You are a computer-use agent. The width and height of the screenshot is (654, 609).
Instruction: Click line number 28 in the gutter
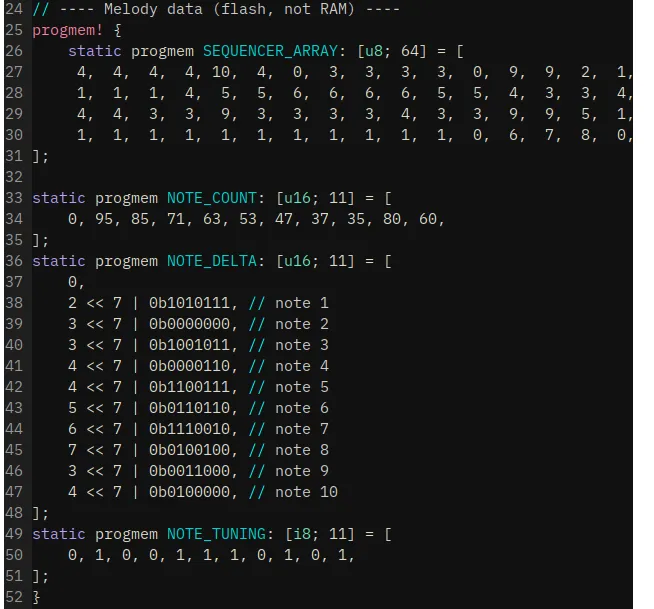pos(14,93)
